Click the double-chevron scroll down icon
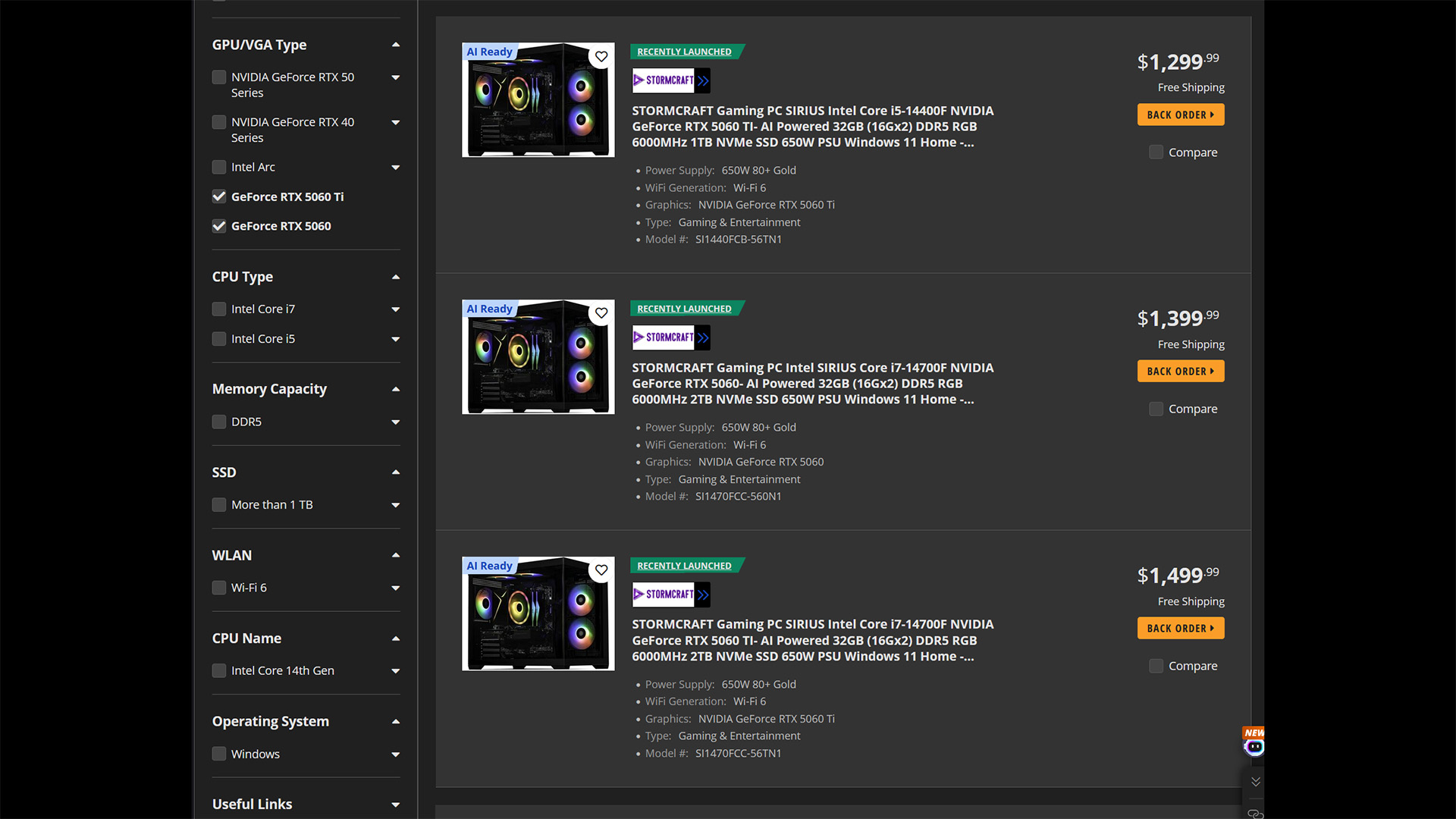Screen dimensions: 1456x819 point(1256,782)
